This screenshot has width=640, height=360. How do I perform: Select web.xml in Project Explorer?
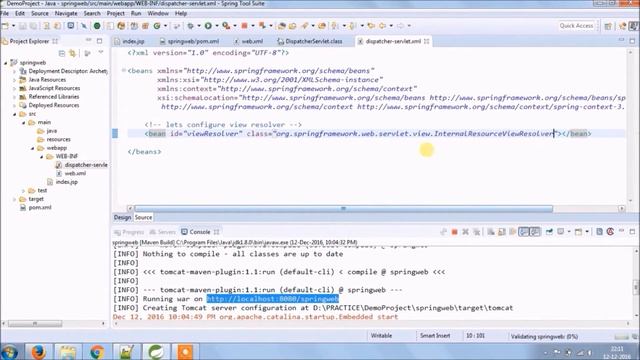click(71, 173)
